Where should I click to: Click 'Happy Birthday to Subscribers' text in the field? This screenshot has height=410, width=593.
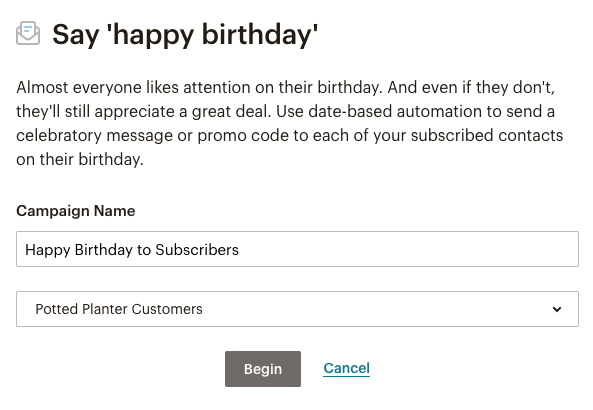132,250
